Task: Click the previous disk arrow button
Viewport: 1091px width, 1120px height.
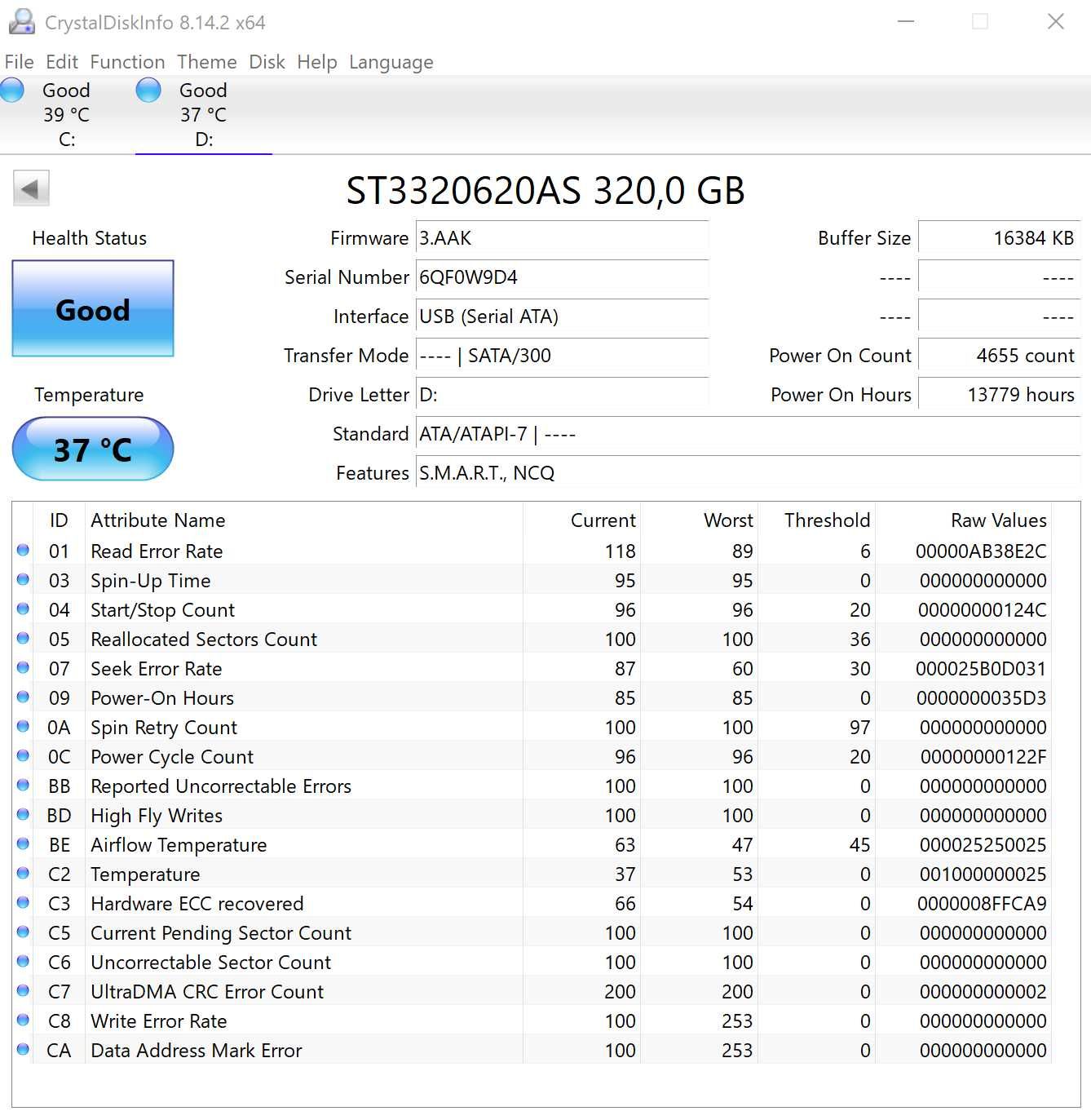Action: [31, 188]
